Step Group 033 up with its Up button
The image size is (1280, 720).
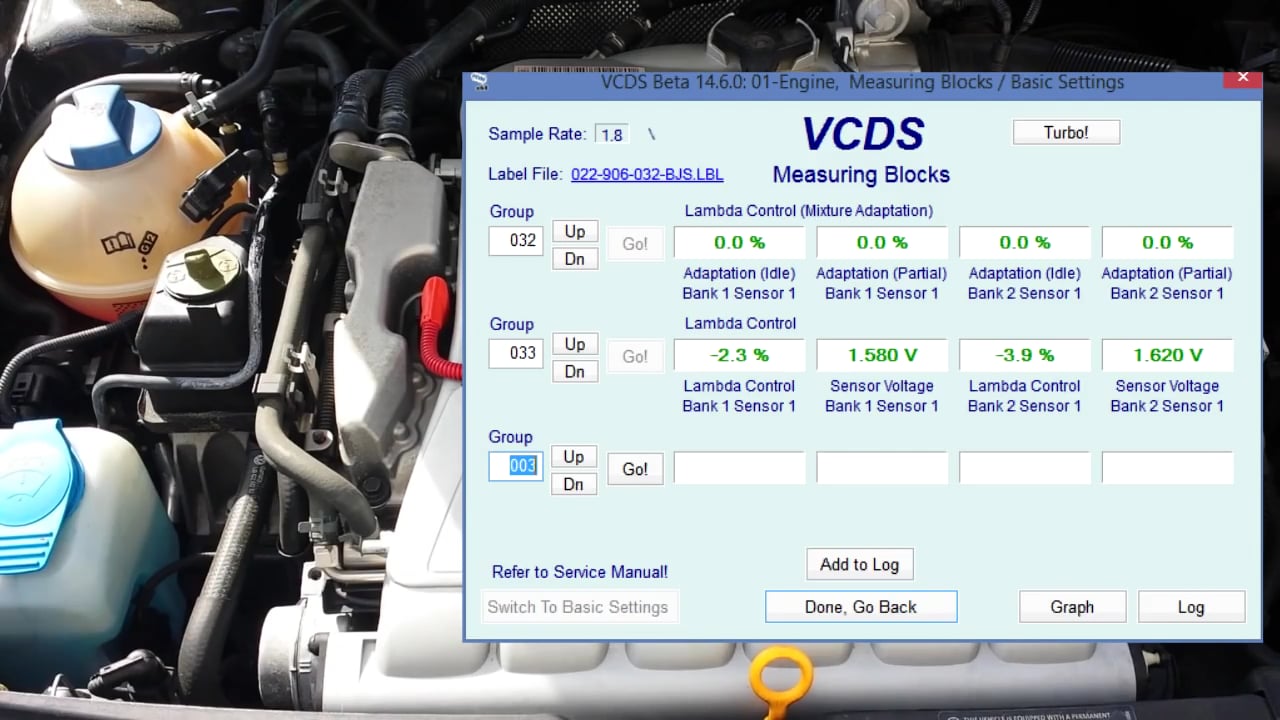[x=575, y=344]
